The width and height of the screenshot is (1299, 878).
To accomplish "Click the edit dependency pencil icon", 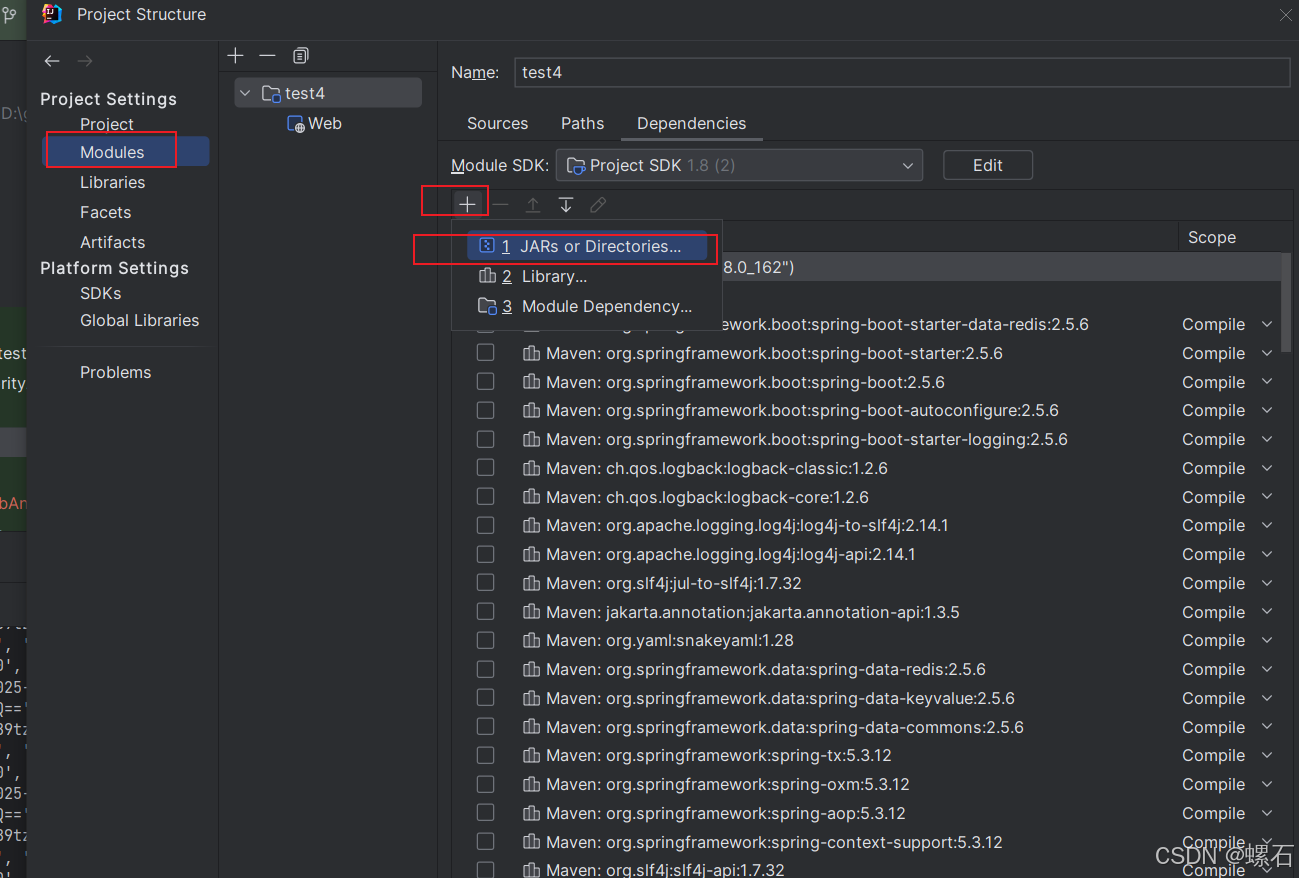I will tap(598, 204).
